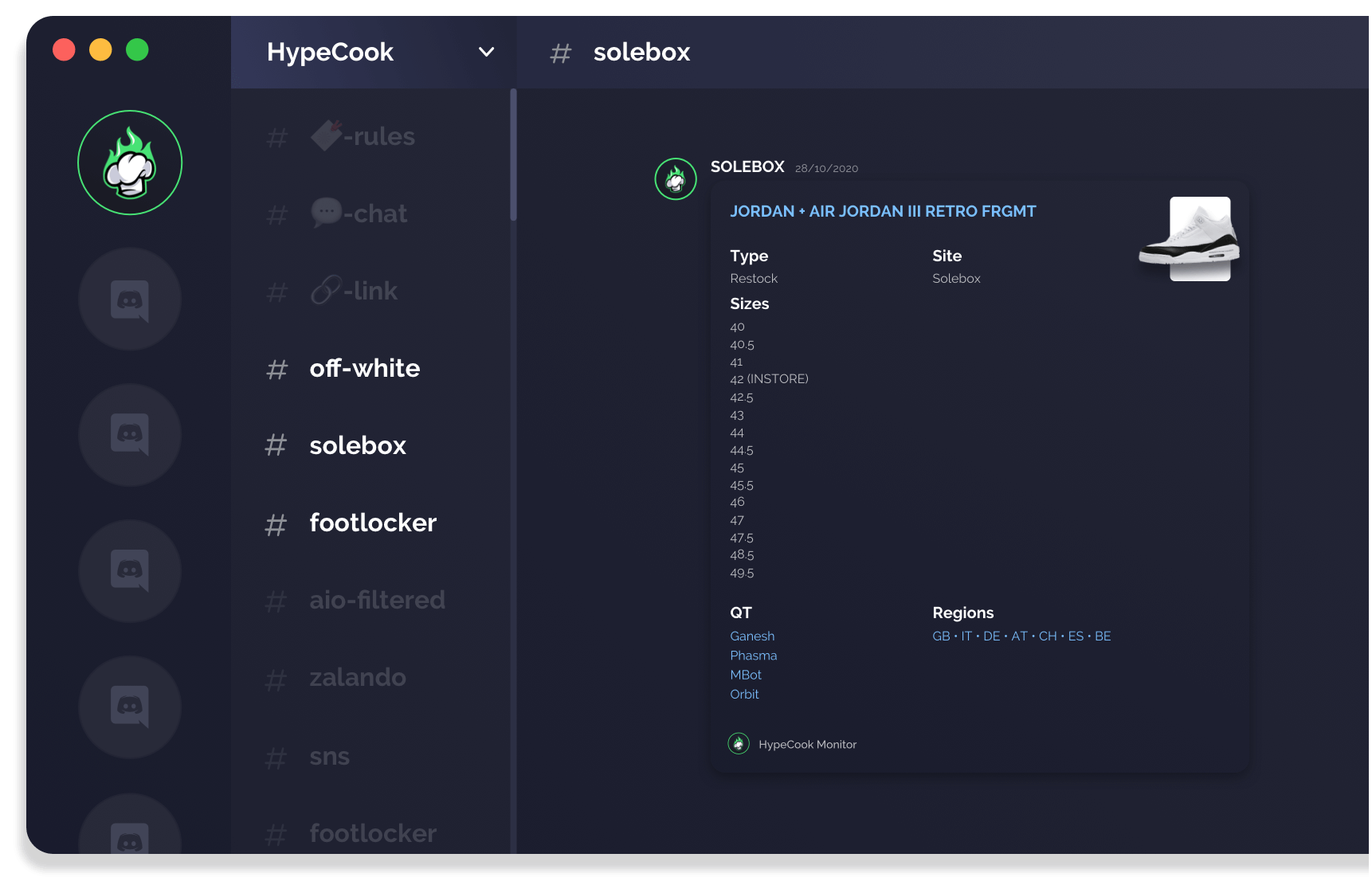Open the GB region link

pos(941,636)
